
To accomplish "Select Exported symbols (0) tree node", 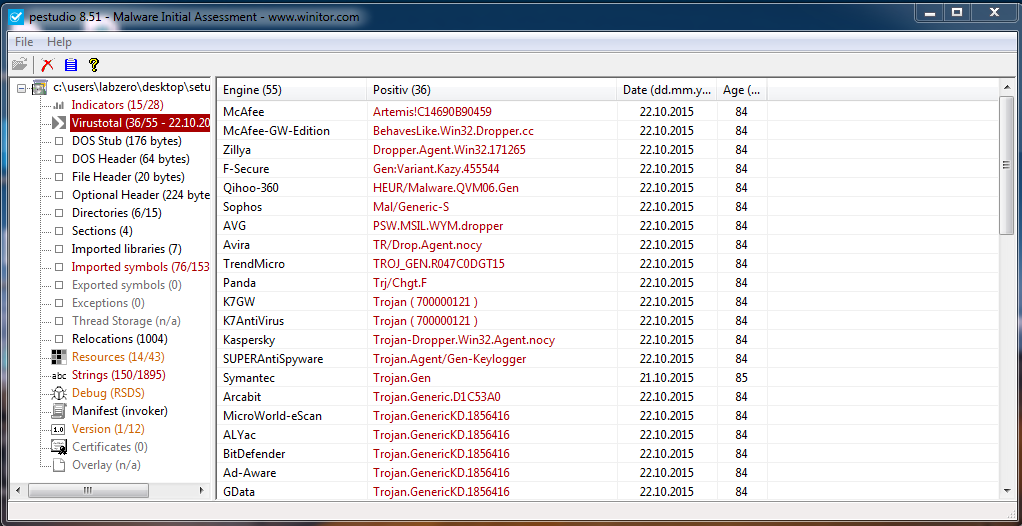I will [x=127, y=285].
